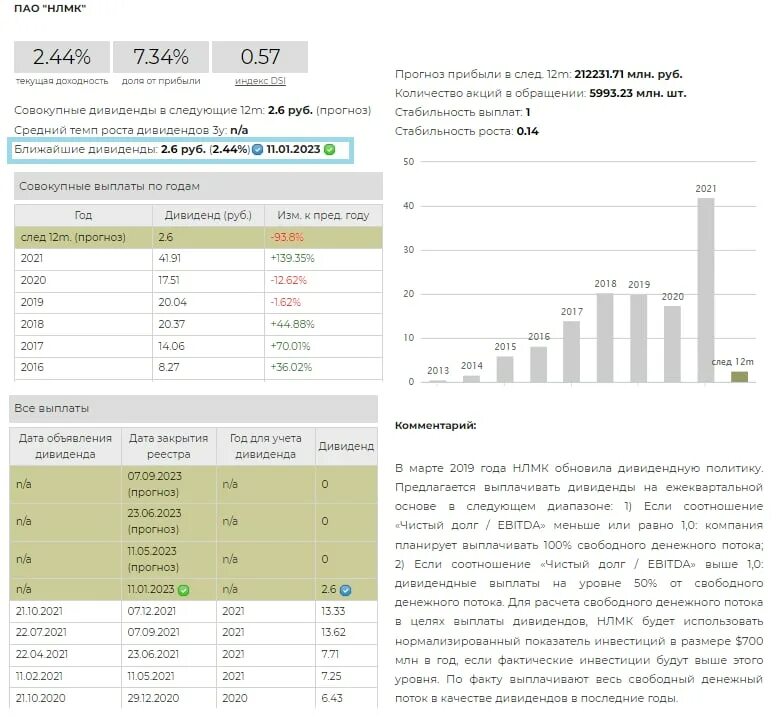The image size is (780, 718).
Task: Click the 212231.71 млн. руб. profit forecast
Action: [628, 74]
